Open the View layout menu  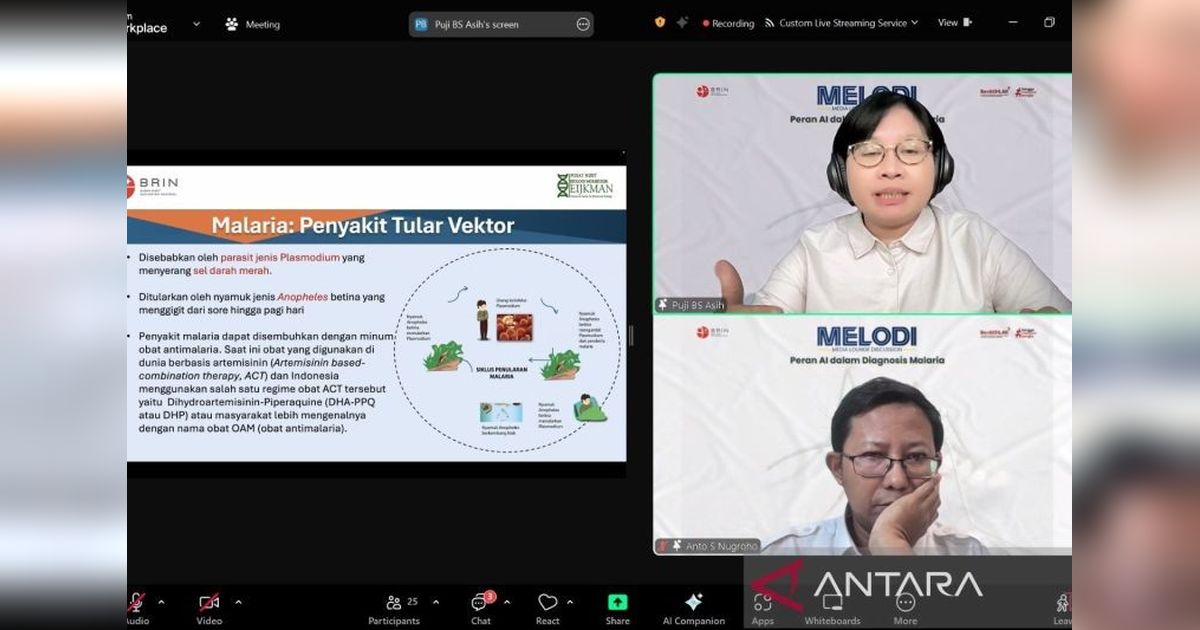954,22
